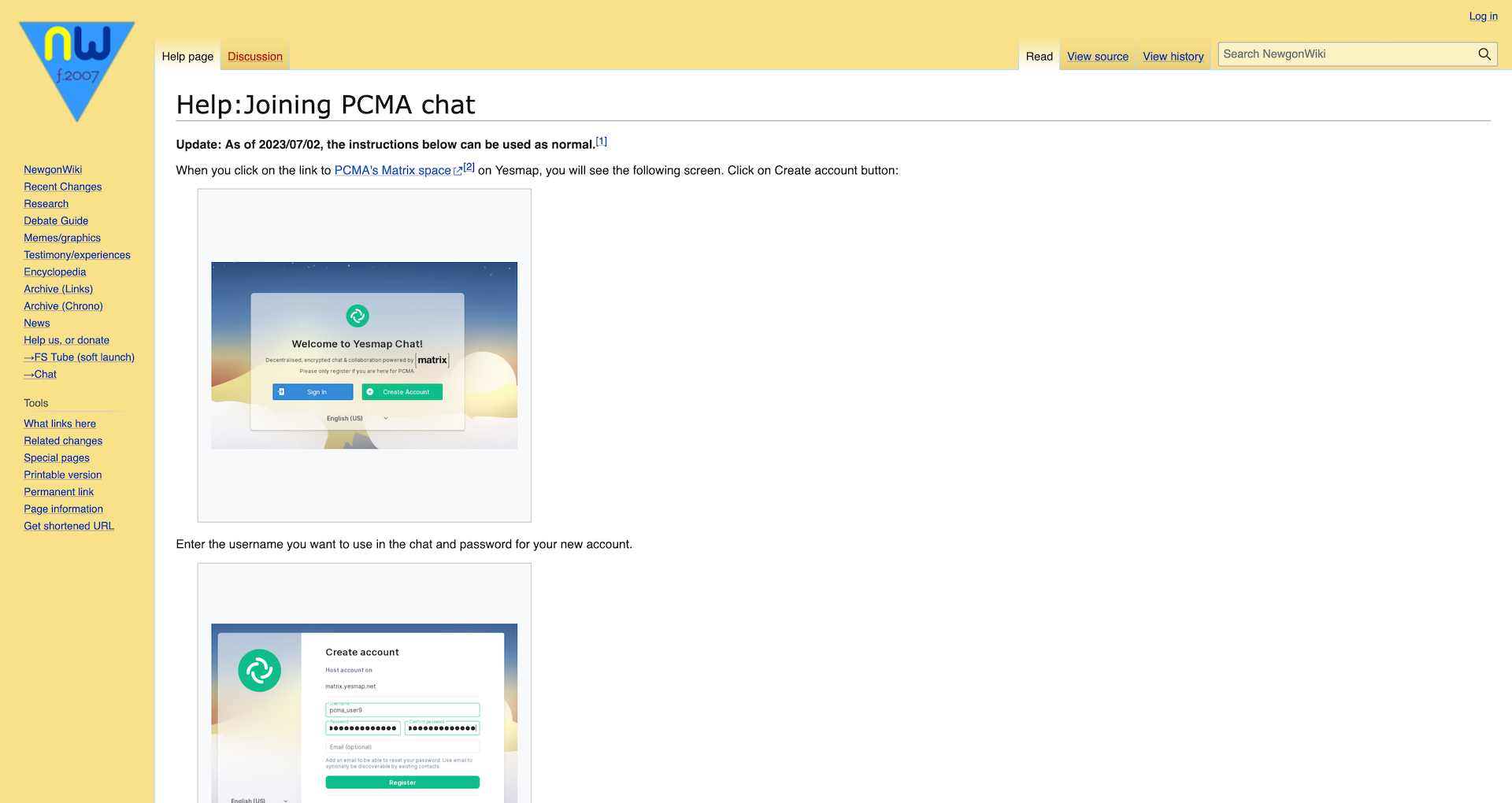Click Get shortened URL

[69, 526]
